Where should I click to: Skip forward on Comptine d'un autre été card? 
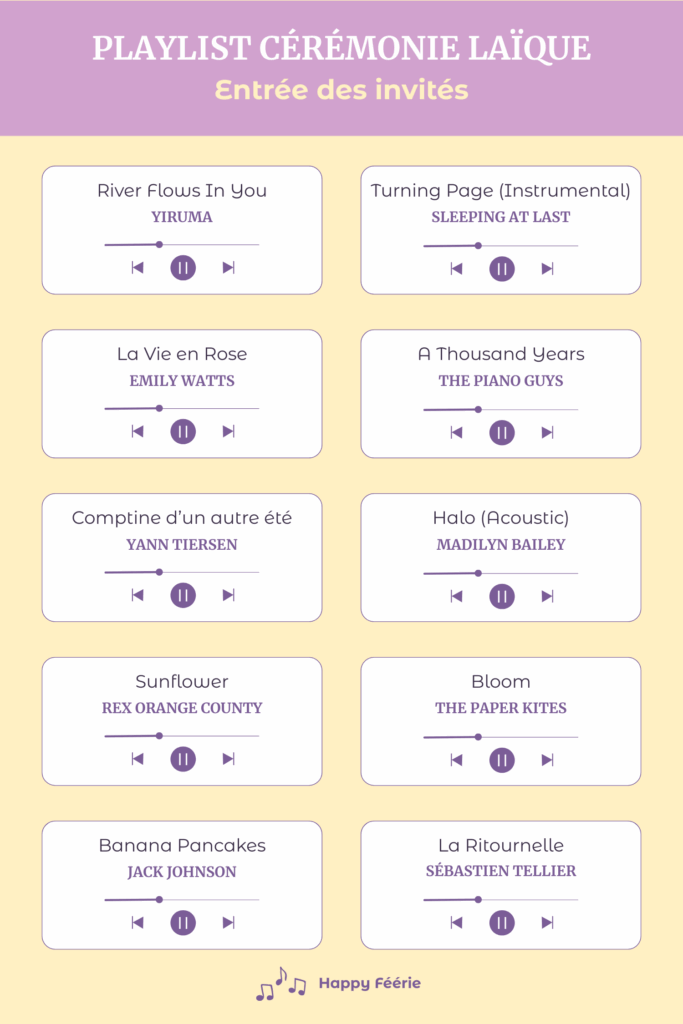click(229, 595)
